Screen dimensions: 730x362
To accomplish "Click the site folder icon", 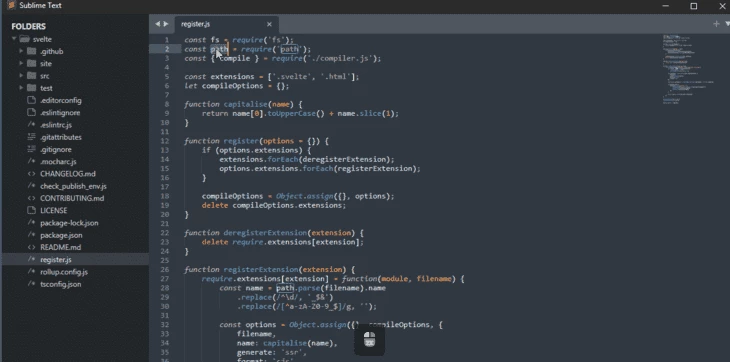I will point(32,63).
